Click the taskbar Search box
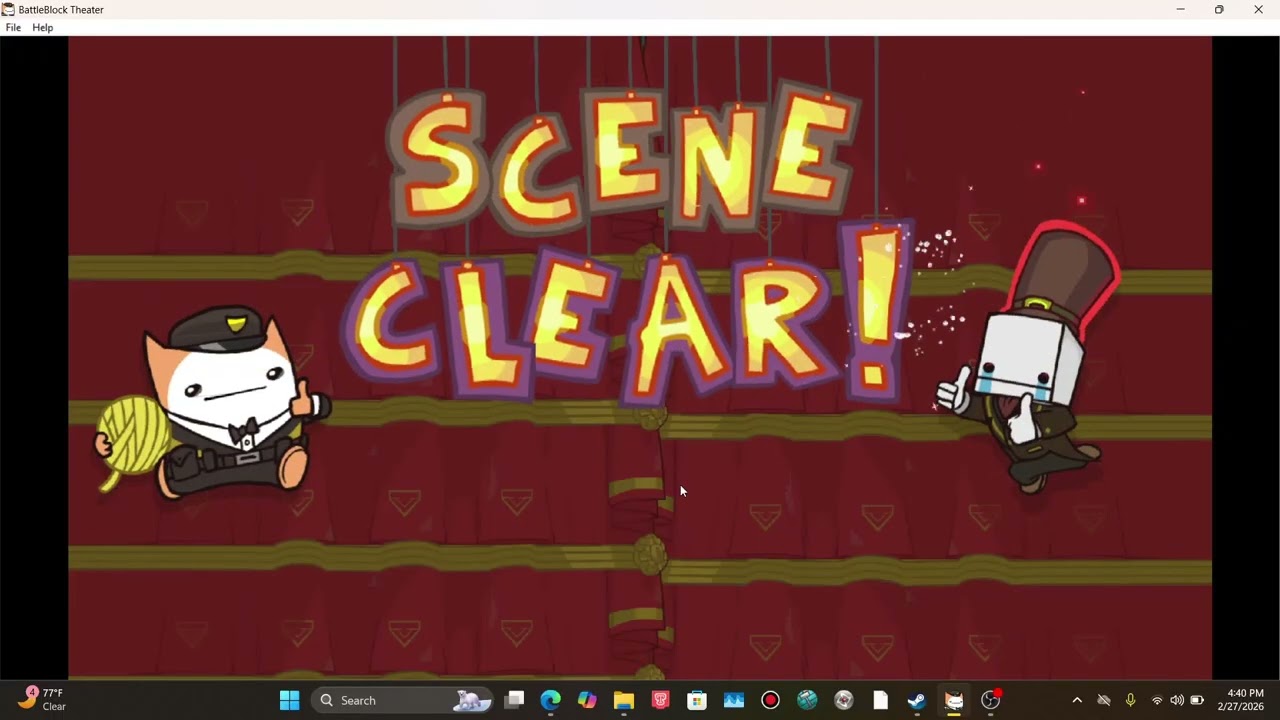 point(404,700)
